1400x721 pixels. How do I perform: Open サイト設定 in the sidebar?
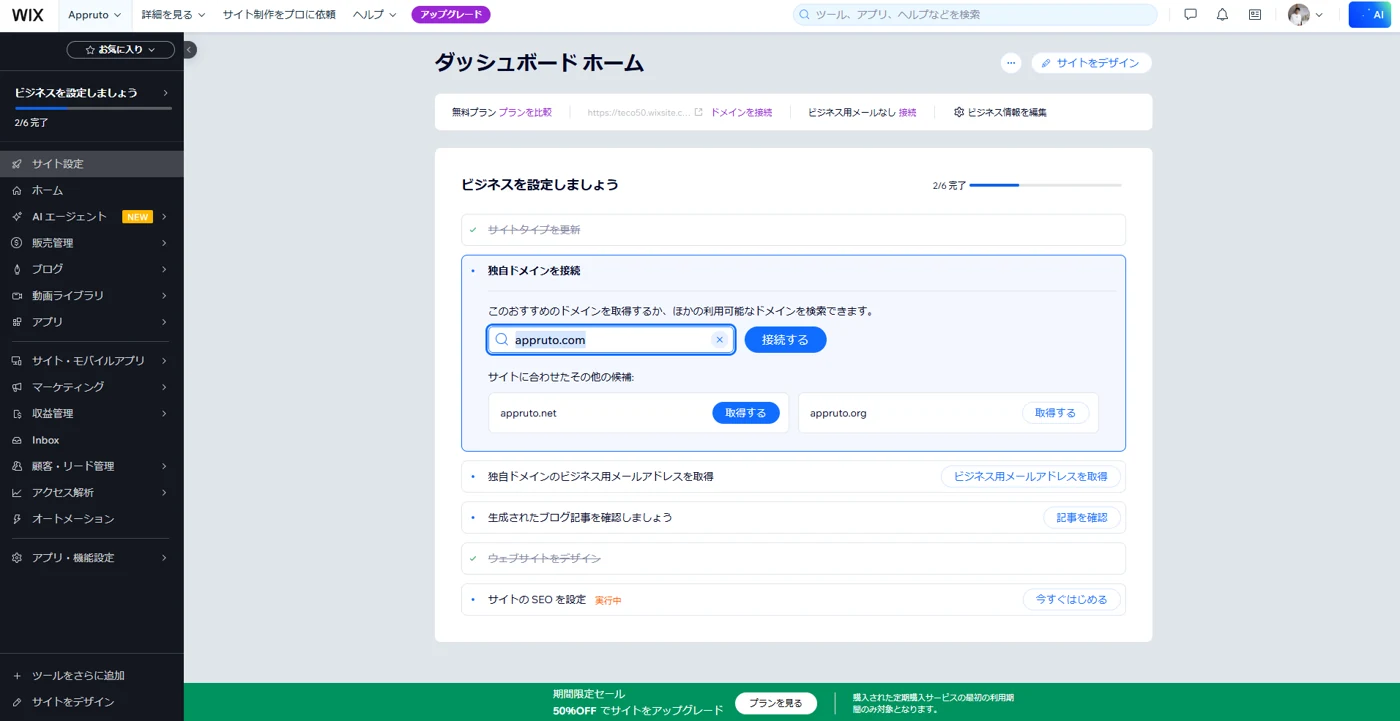point(92,164)
